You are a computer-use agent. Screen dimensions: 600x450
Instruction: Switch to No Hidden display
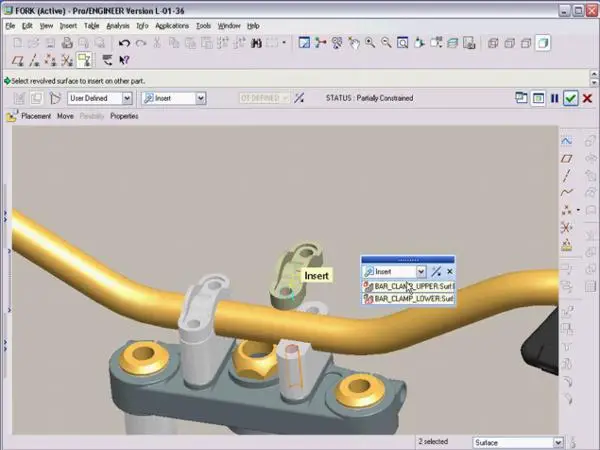(526, 43)
